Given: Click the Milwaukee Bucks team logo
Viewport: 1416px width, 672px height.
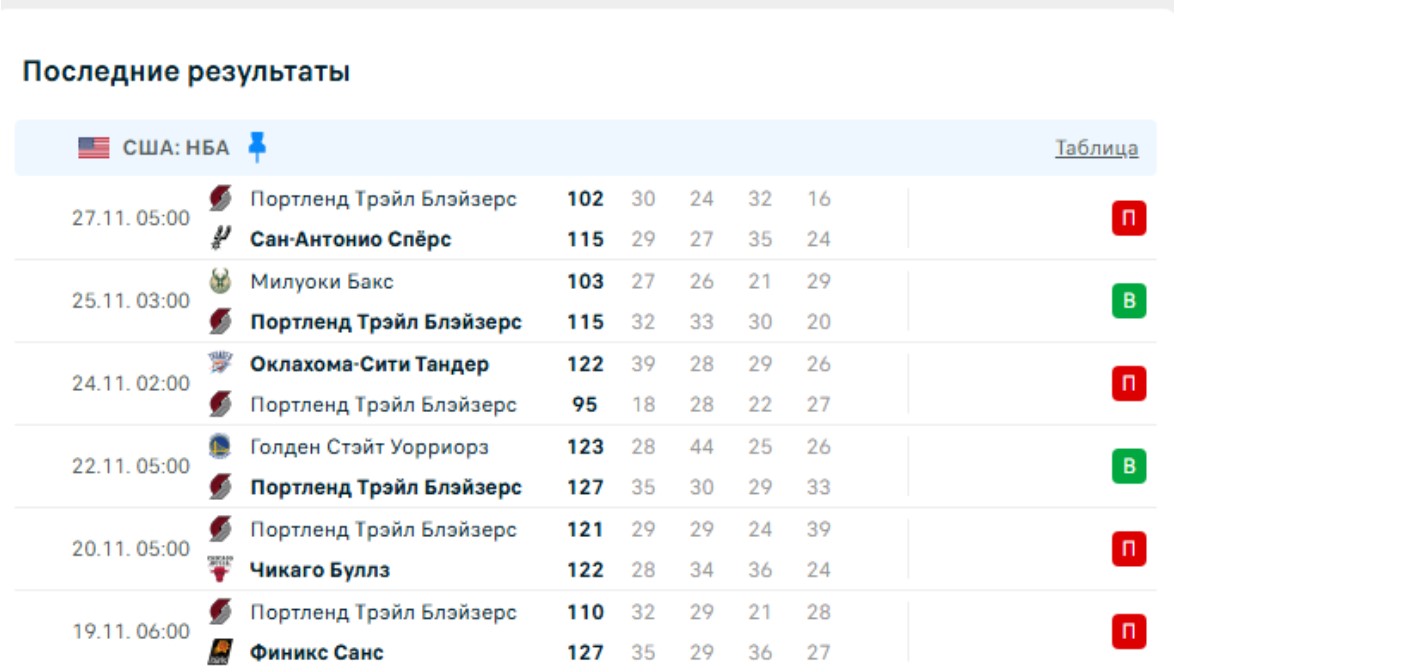Looking at the screenshot, I should coord(220,282).
